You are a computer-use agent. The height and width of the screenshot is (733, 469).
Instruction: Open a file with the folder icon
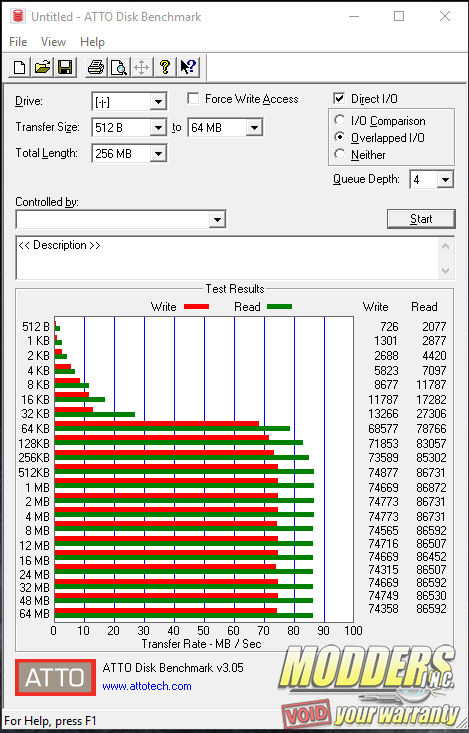point(42,67)
